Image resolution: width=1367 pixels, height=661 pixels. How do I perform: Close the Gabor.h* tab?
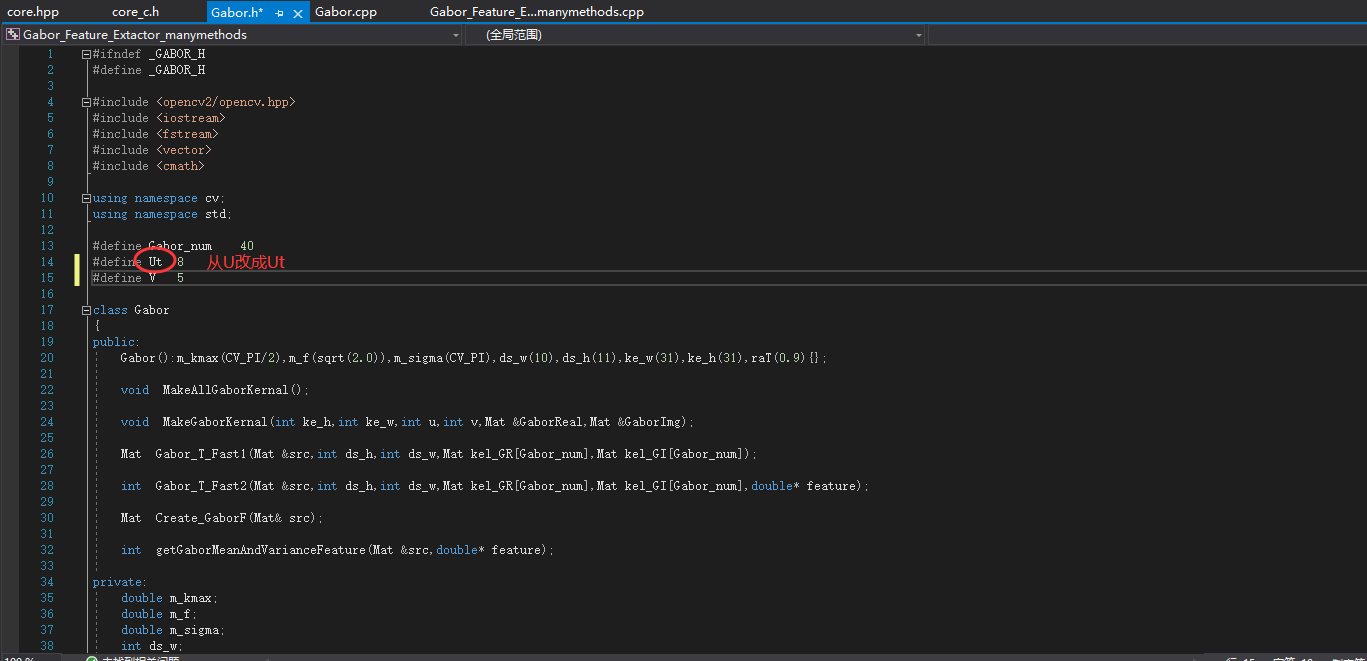point(297,13)
